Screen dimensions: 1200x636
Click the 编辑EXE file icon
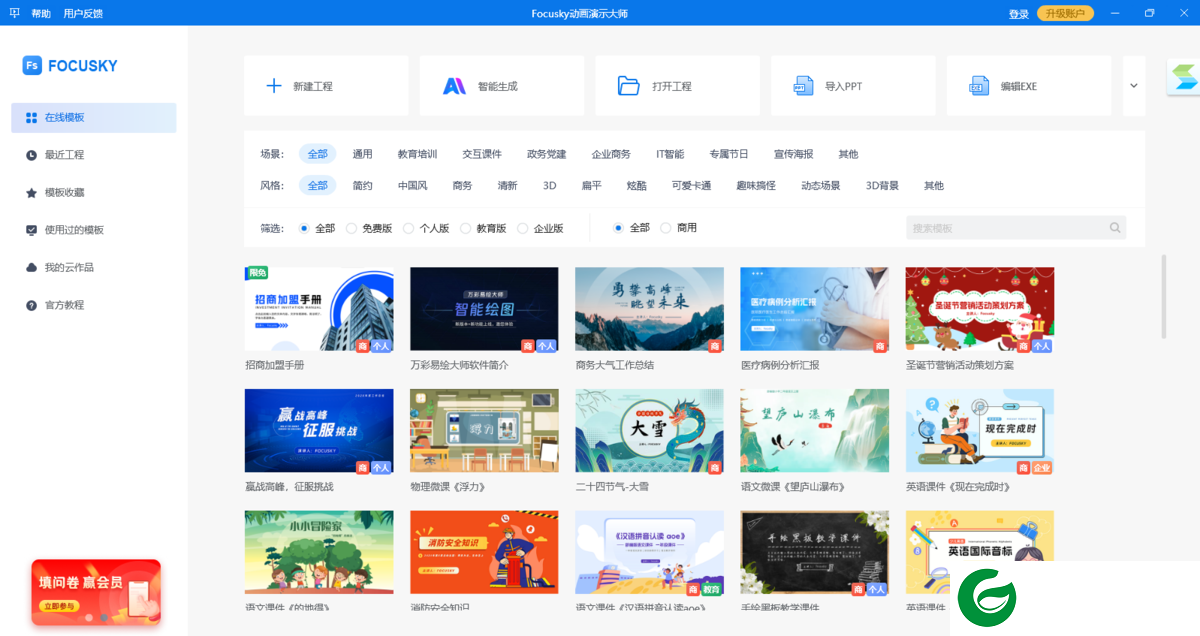(x=980, y=86)
